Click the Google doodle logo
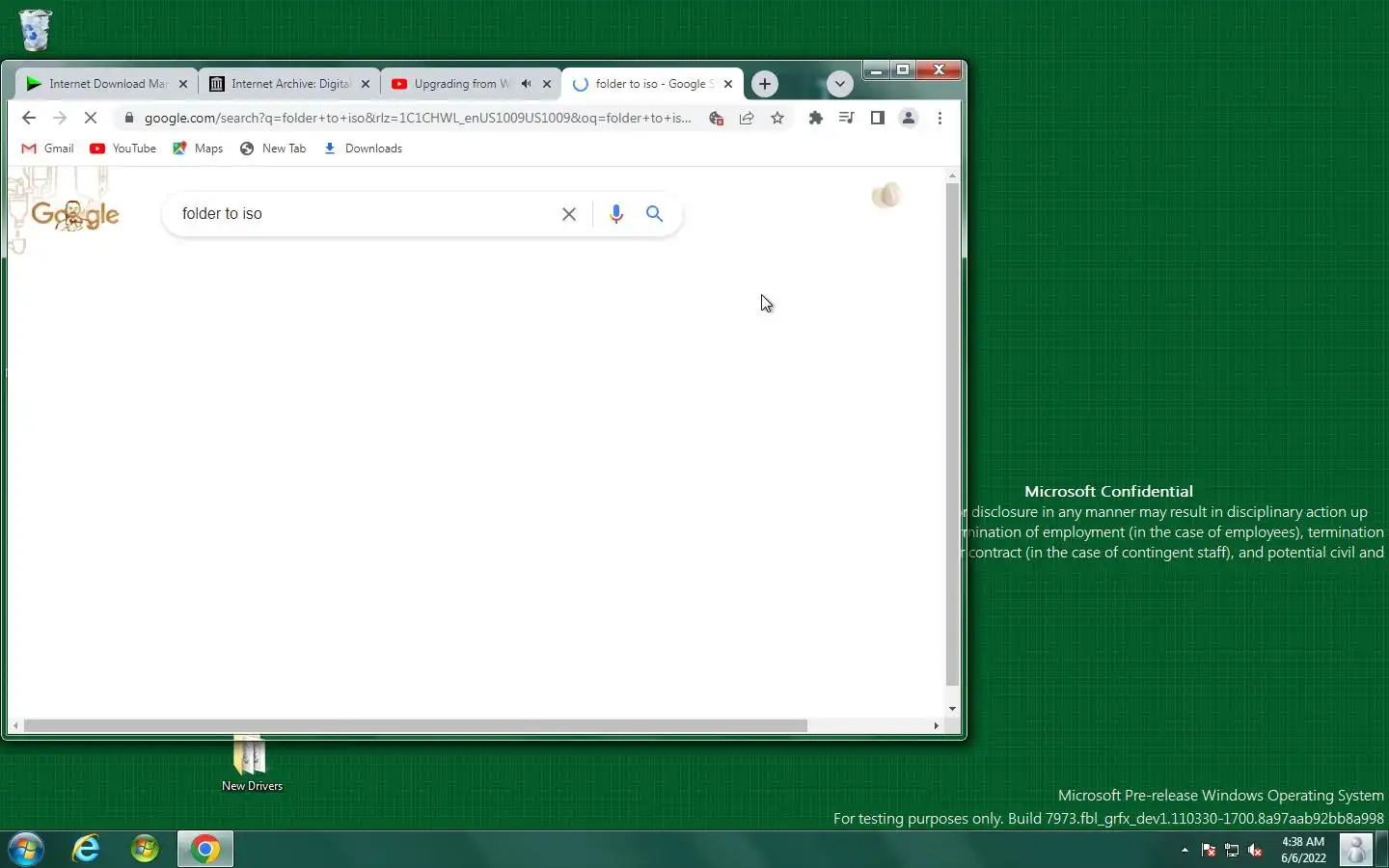The height and width of the screenshot is (868, 1389). (x=74, y=214)
